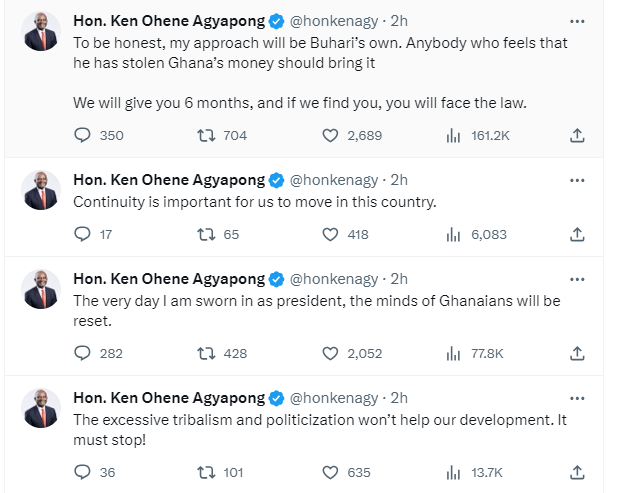Screen dimensions: 624x493
Task: Click @honkenagy handle on the third tweet
Action: tap(334, 279)
